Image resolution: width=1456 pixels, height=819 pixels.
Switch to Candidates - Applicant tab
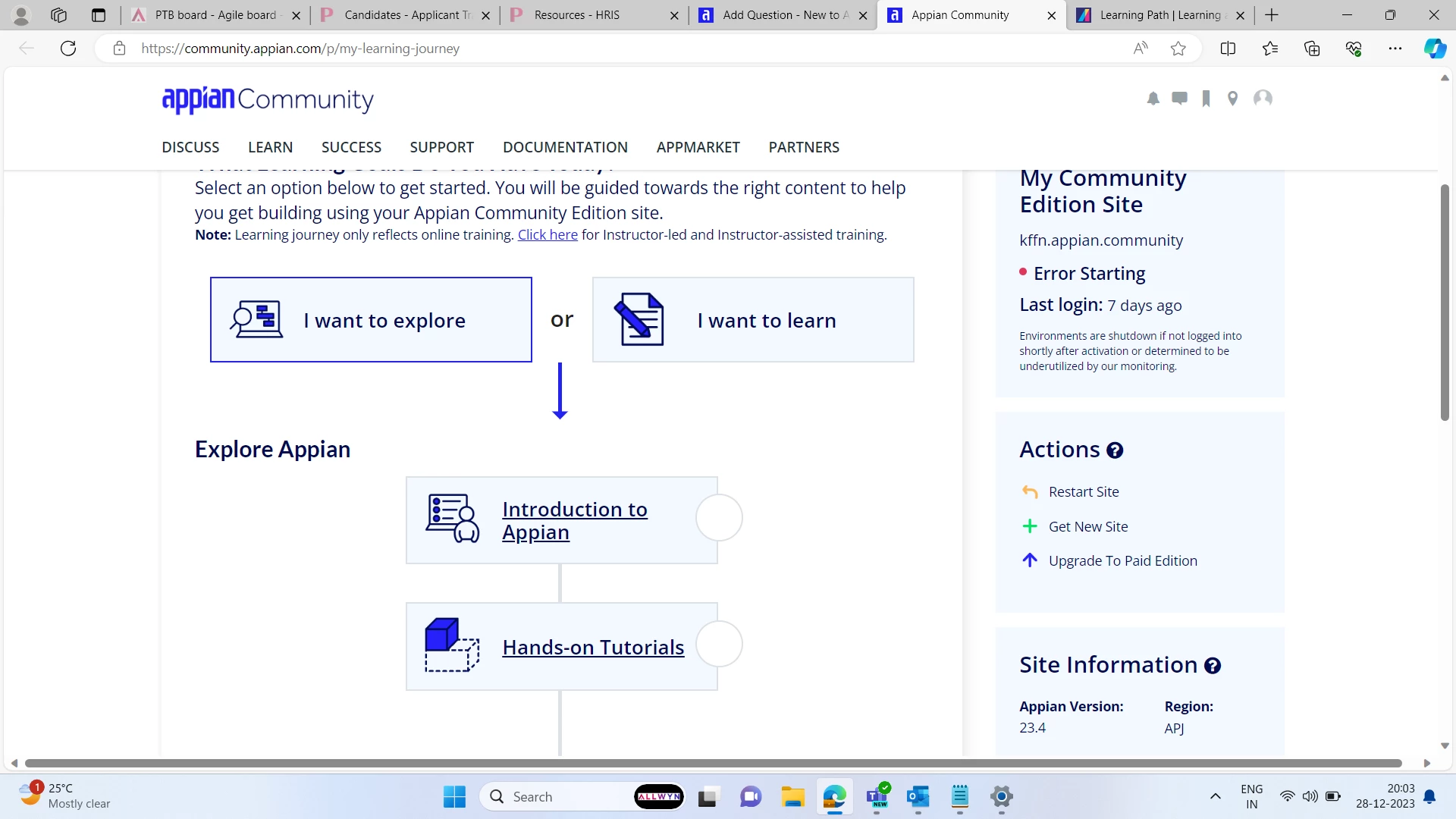click(x=405, y=15)
